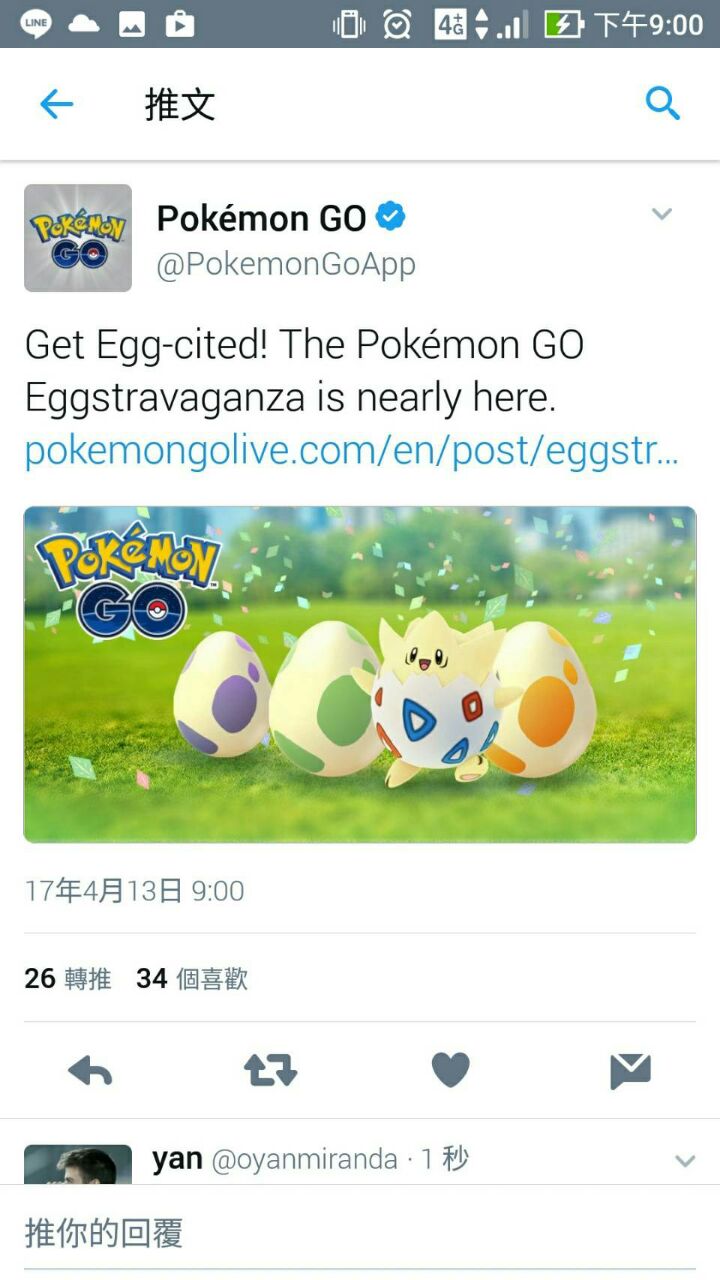Image resolution: width=720 pixels, height=1280 pixels.
Task: View the 26 retweets list
Action: click(68, 978)
